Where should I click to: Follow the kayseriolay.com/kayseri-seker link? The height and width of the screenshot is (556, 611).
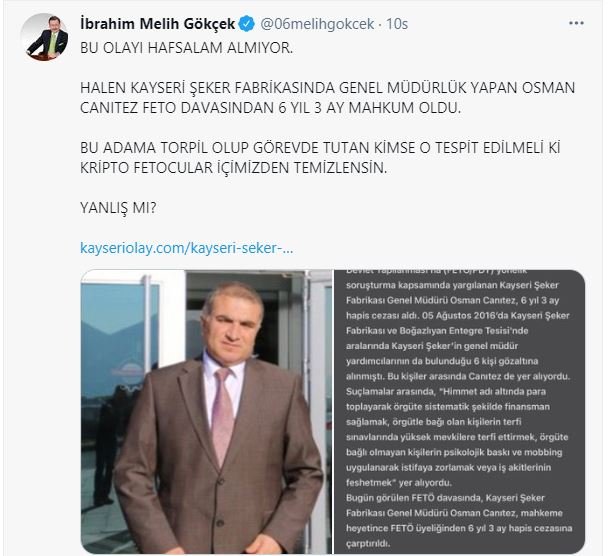(186, 248)
